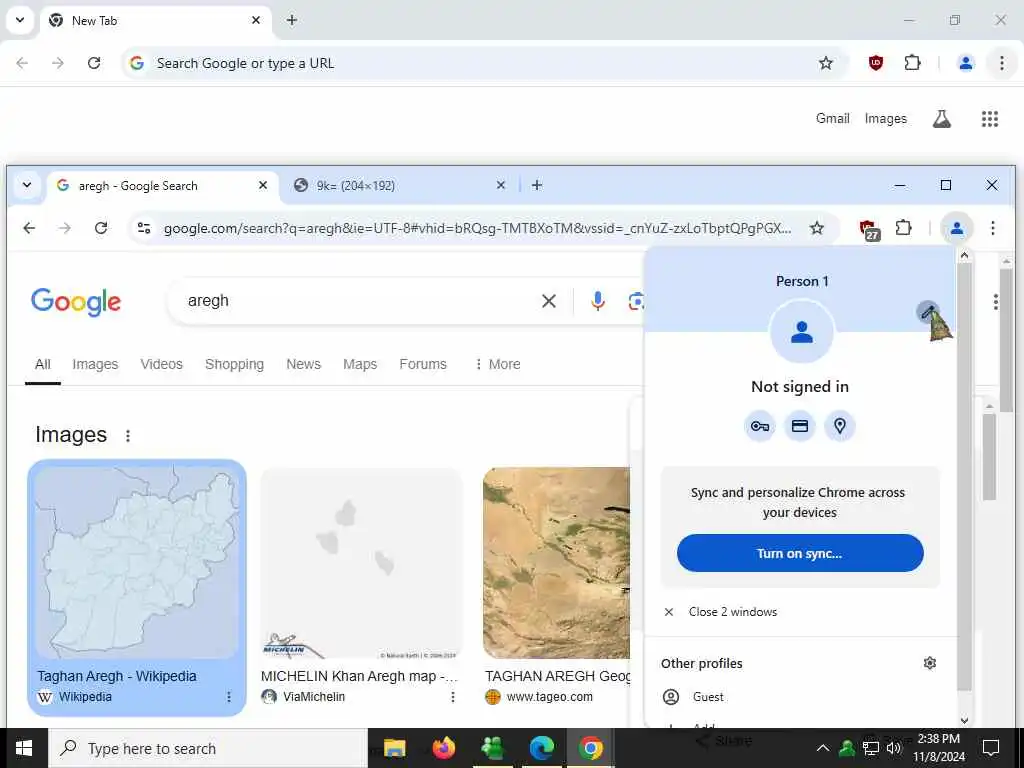Close the 9k= (204×192) tab
This screenshot has height=768, width=1024.
[x=500, y=185]
